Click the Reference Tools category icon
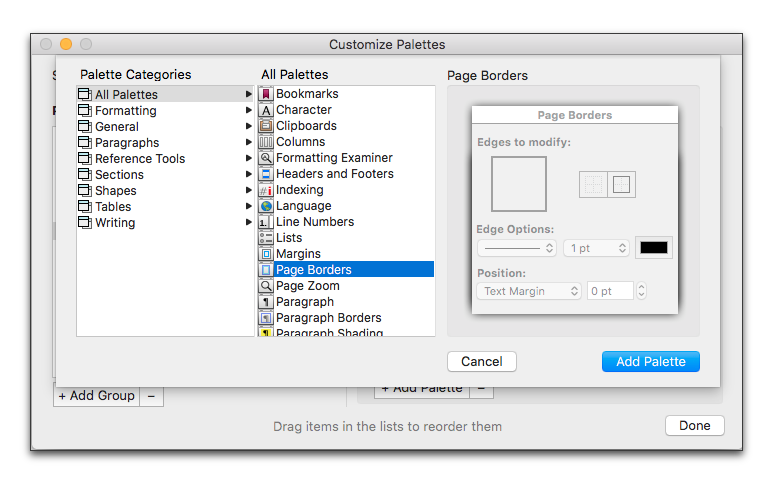Viewport: 774px width, 483px height. click(85, 159)
